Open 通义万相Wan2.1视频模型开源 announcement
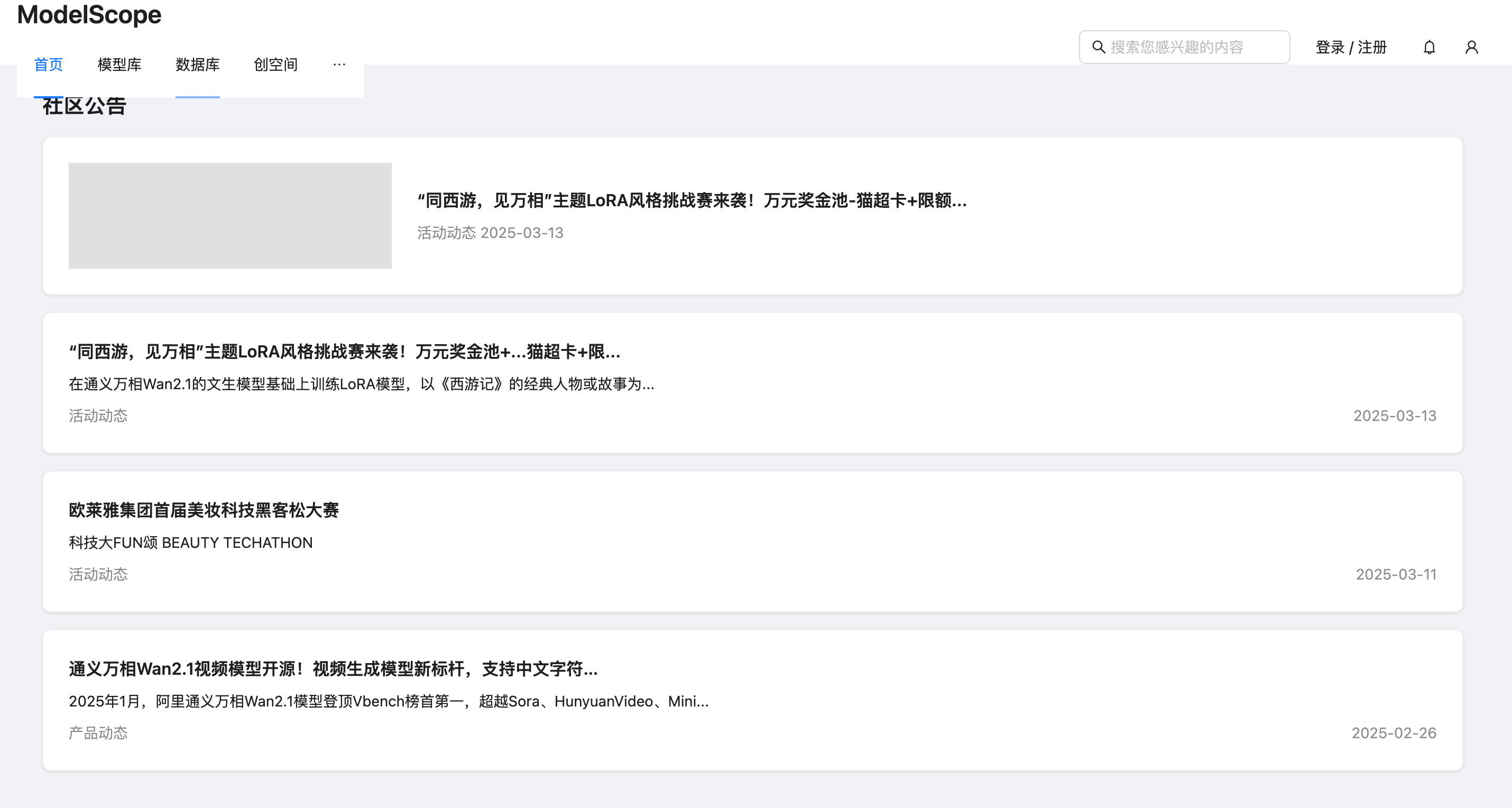 [x=333, y=668]
